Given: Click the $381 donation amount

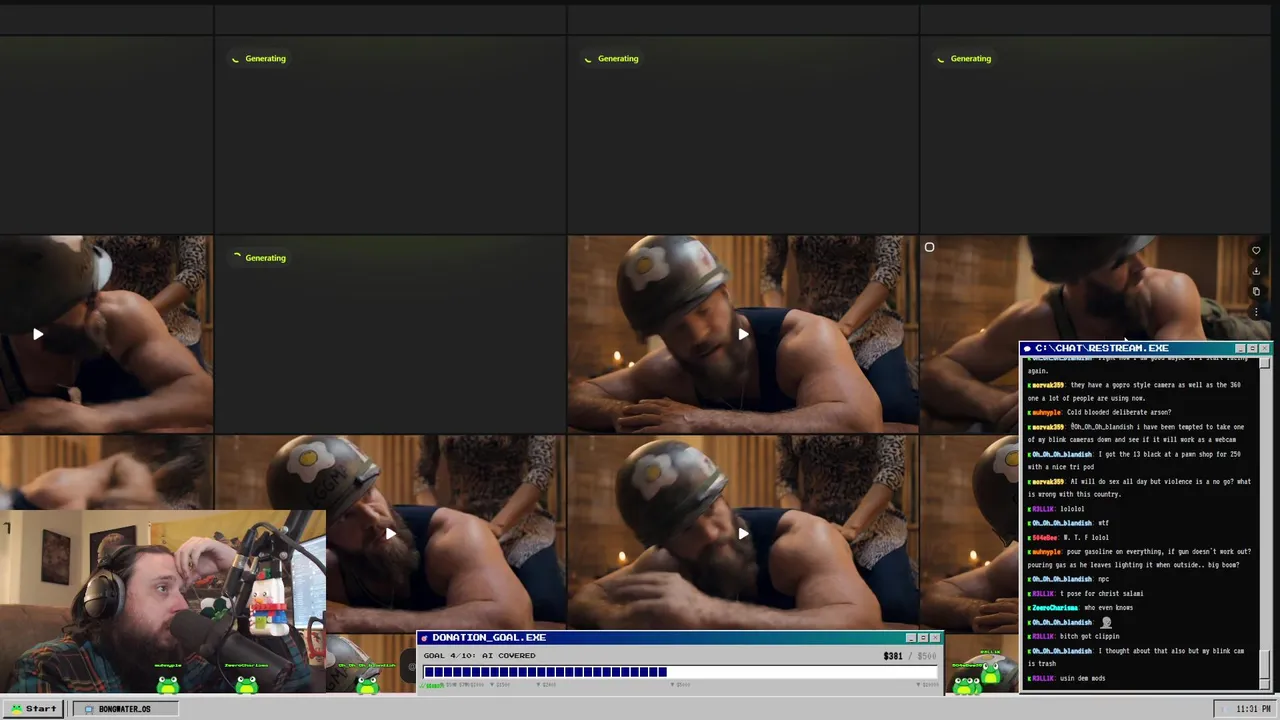Looking at the screenshot, I should [x=893, y=656].
